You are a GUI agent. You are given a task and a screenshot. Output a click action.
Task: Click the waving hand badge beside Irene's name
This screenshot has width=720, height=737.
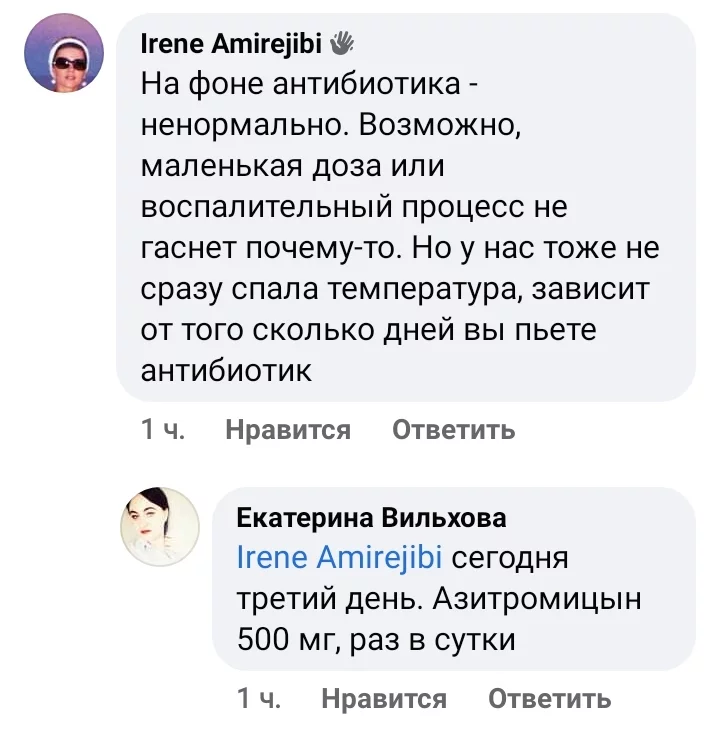tap(342, 43)
